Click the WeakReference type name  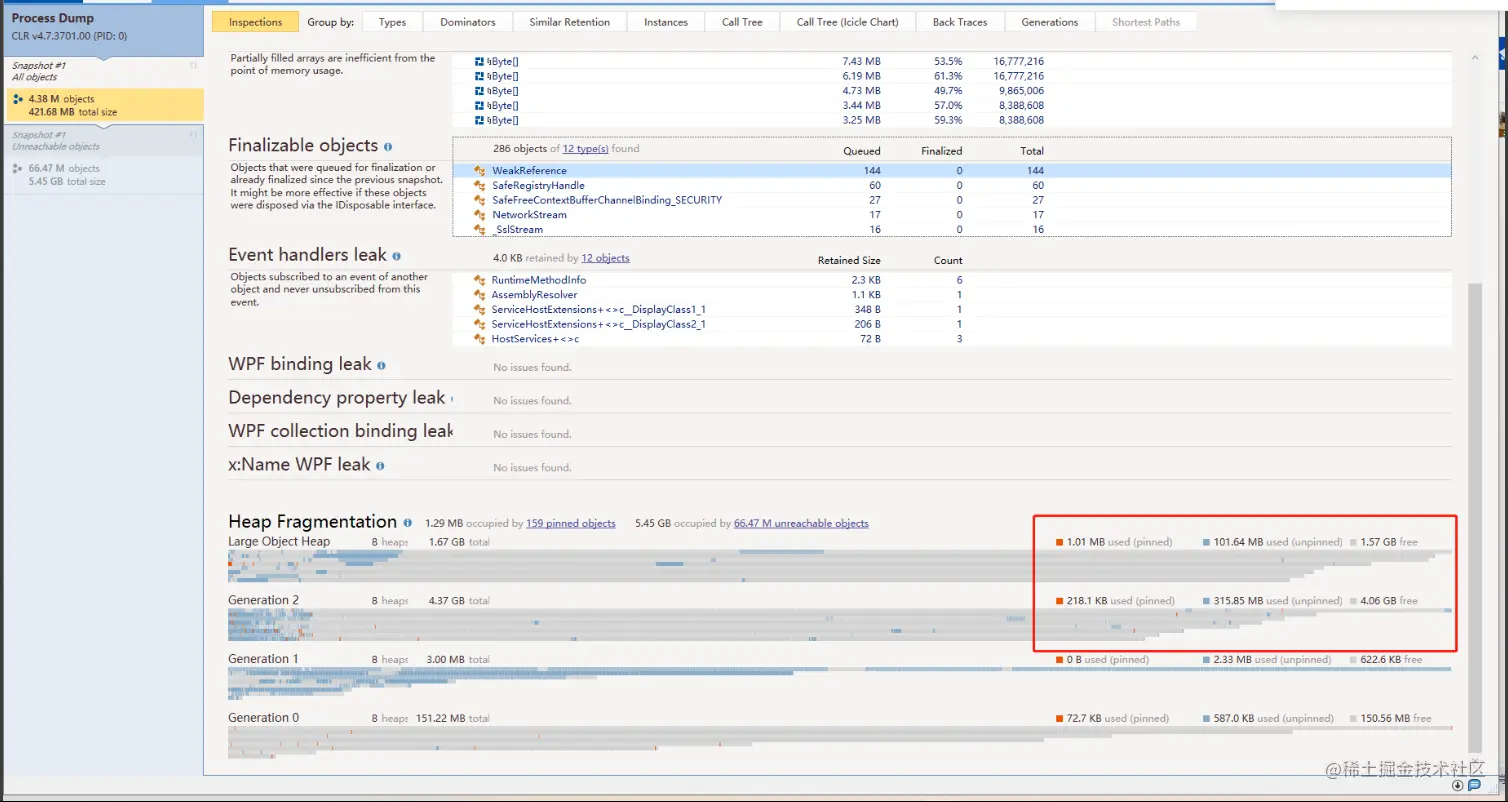click(529, 171)
